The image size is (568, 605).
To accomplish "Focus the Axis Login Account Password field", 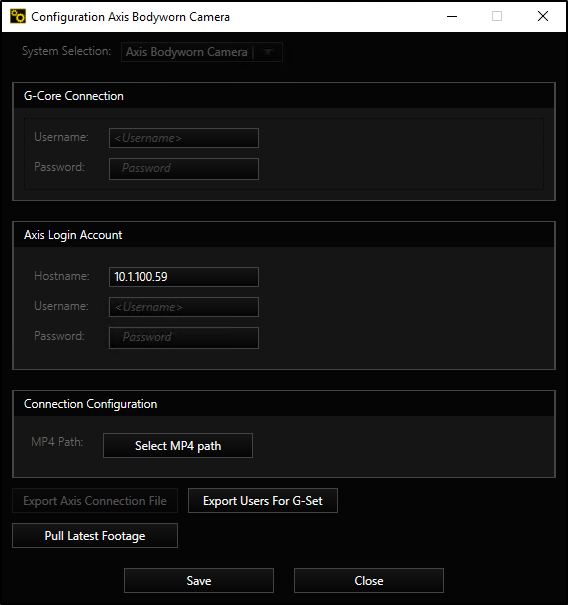I will coord(184,338).
